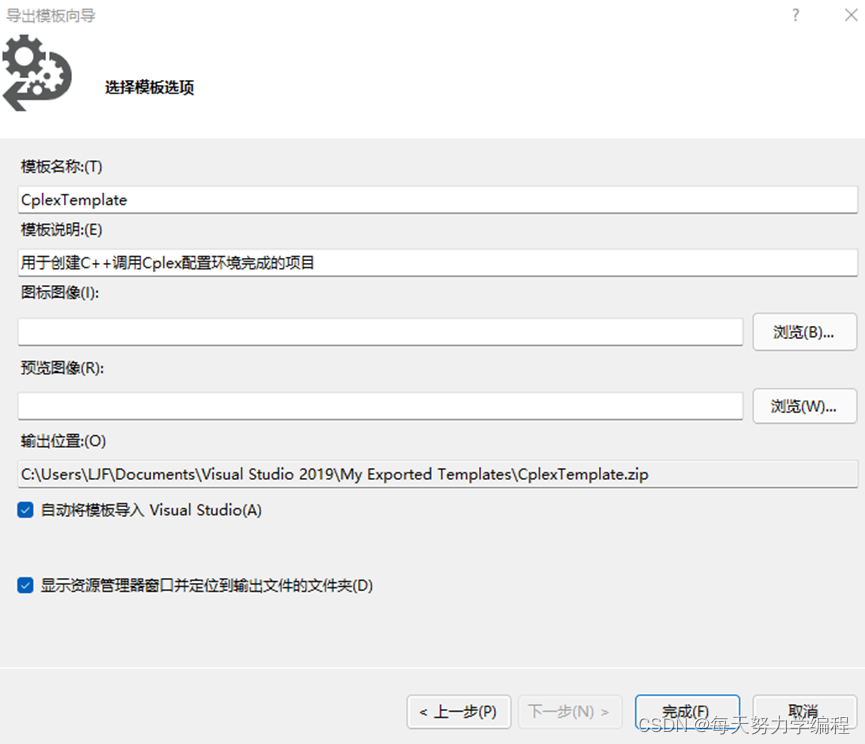Select the 输出位置 output path field
This screenshot has width=865, height=744.
437,474
